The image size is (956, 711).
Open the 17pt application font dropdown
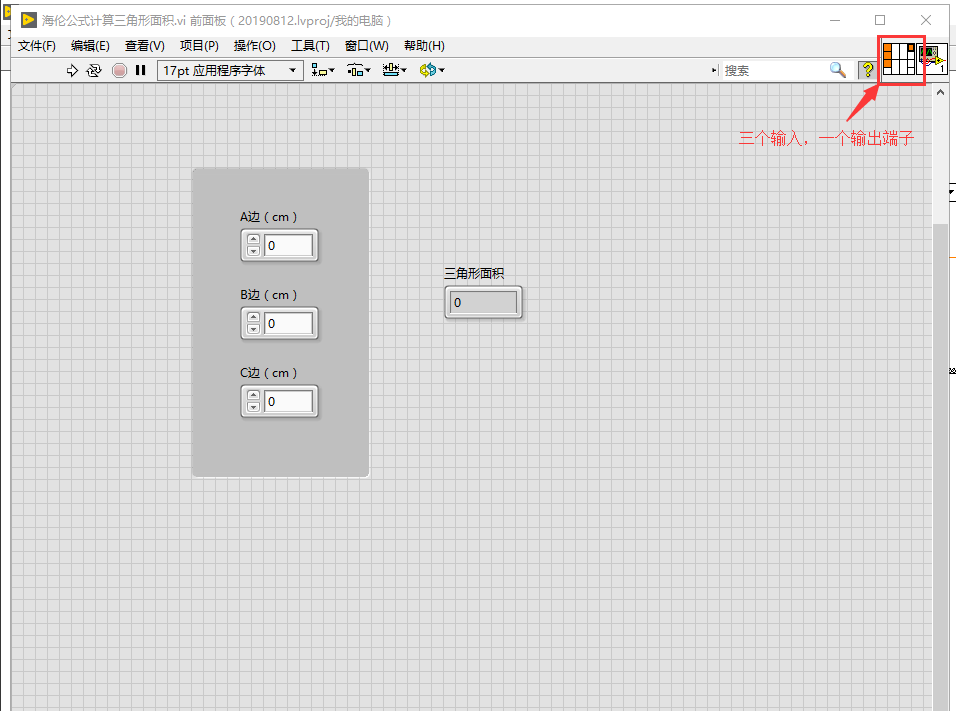pos(230,71)
